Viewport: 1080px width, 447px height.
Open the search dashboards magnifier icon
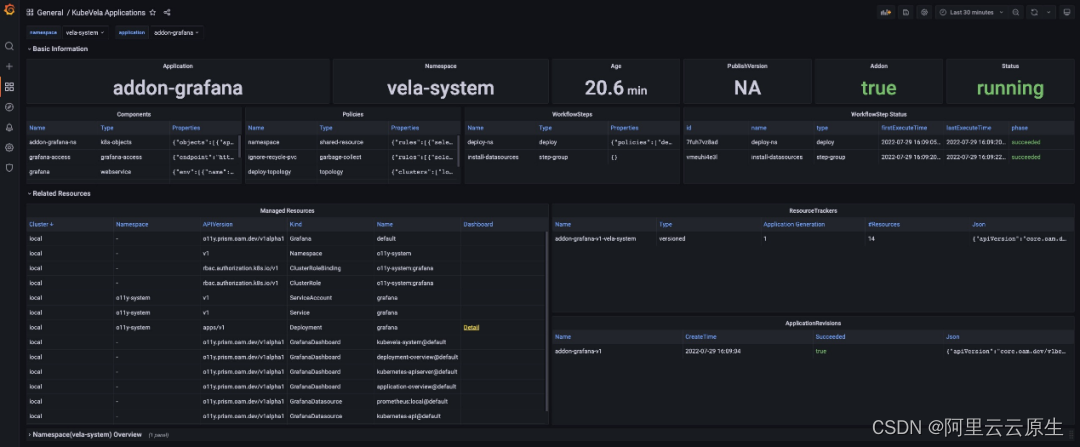(9, 46)
